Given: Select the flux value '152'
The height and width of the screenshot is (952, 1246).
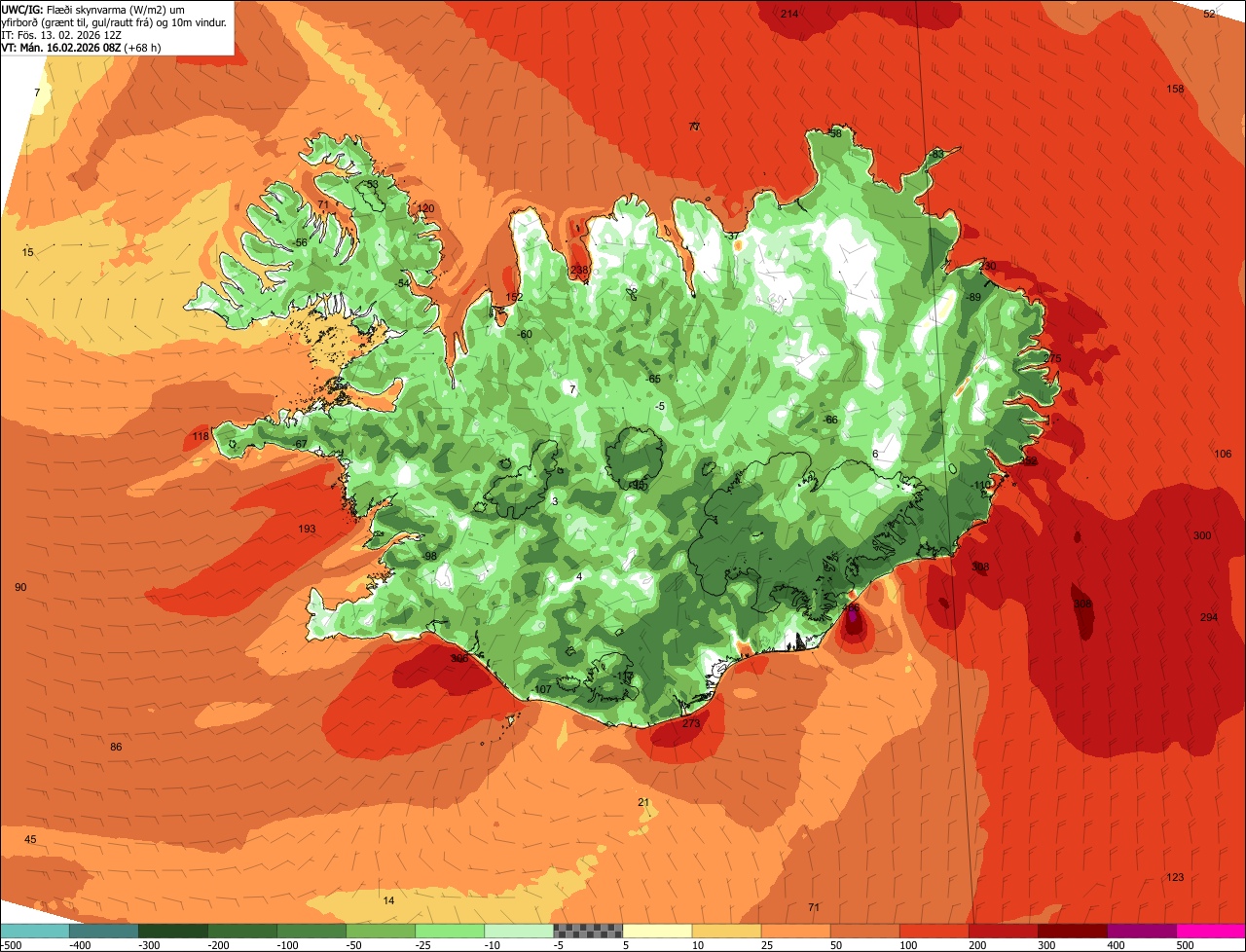Looking at the screenshot, I should click(514, 298).
